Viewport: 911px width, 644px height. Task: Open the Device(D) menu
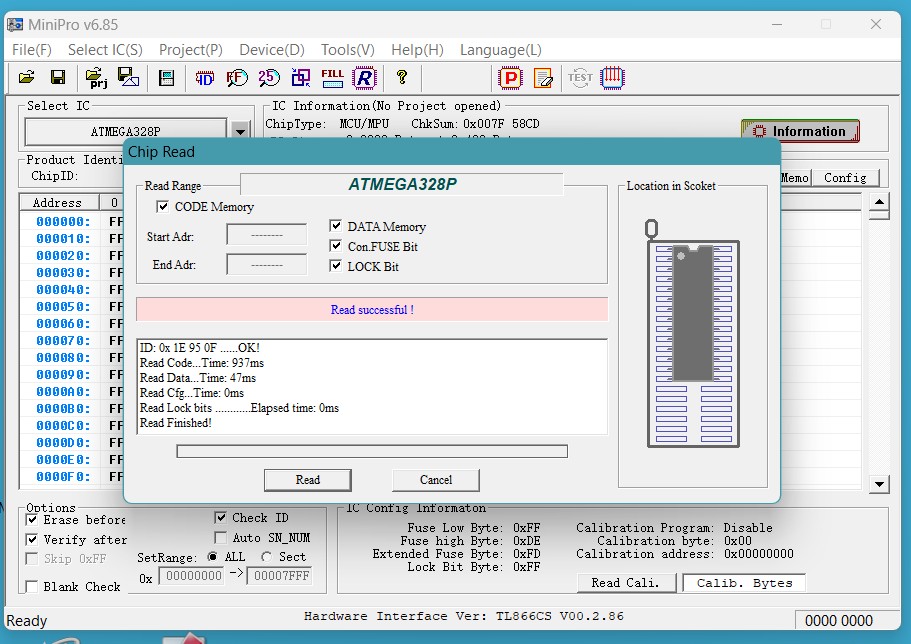coord(272,50)
